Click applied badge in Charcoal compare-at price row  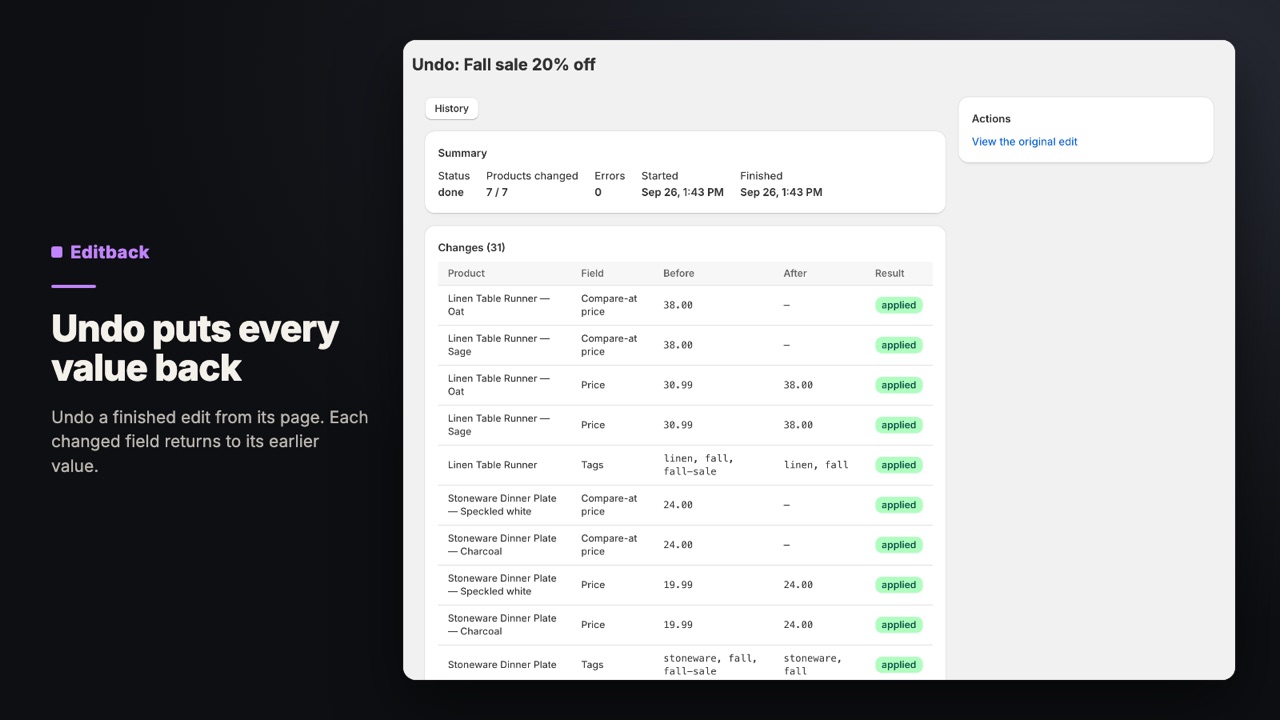pos(899,545)
